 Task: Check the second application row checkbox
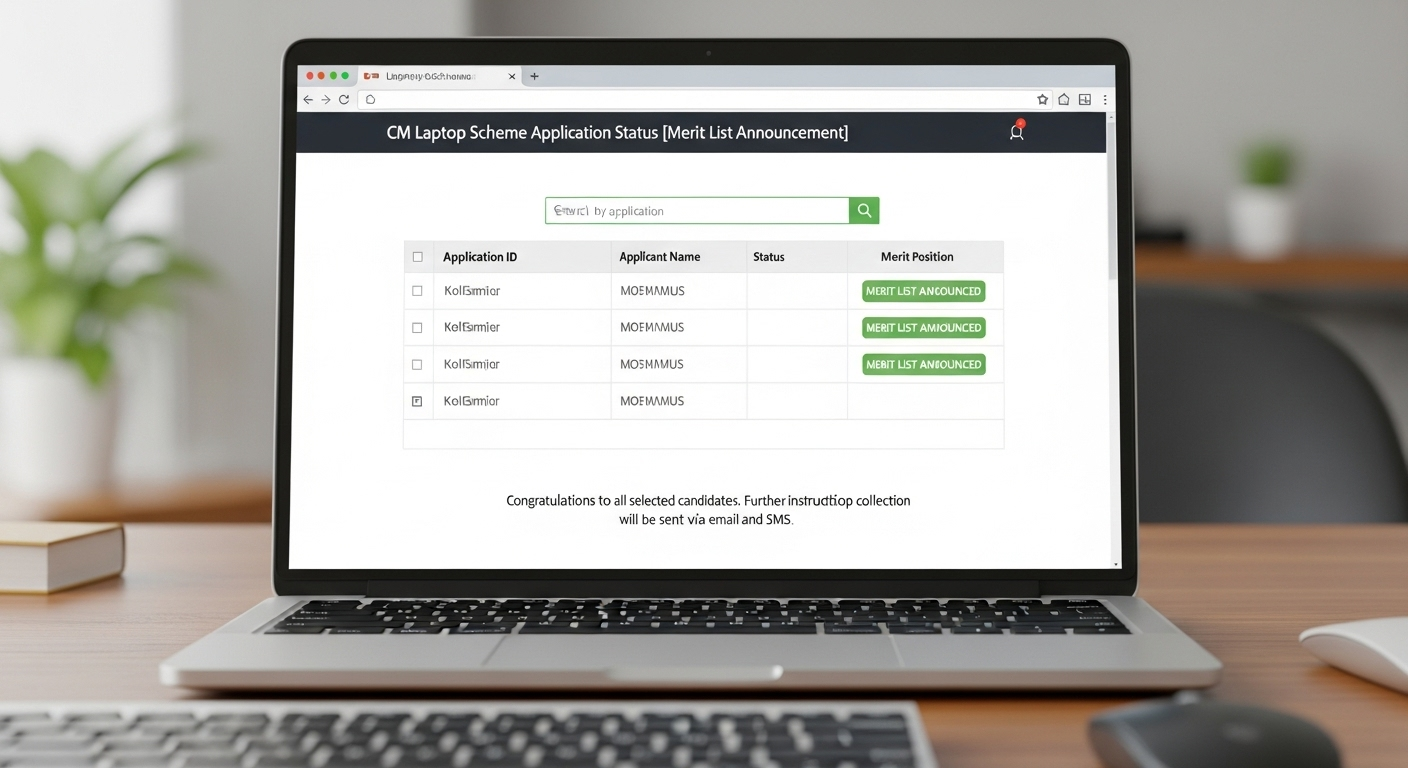pyautogui.click(x=417, y=327)
